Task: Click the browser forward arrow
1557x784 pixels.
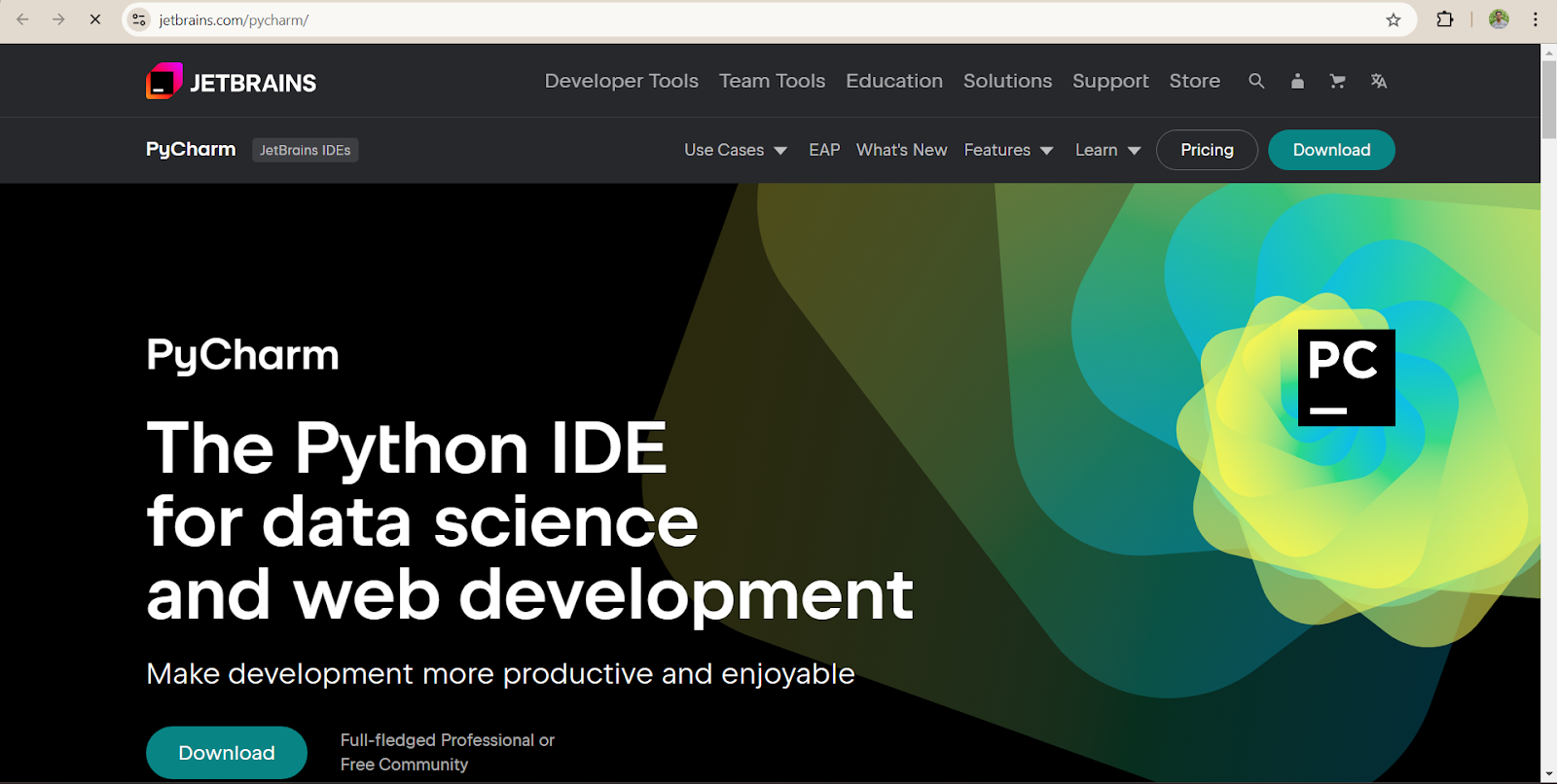Action: point(58,19)
